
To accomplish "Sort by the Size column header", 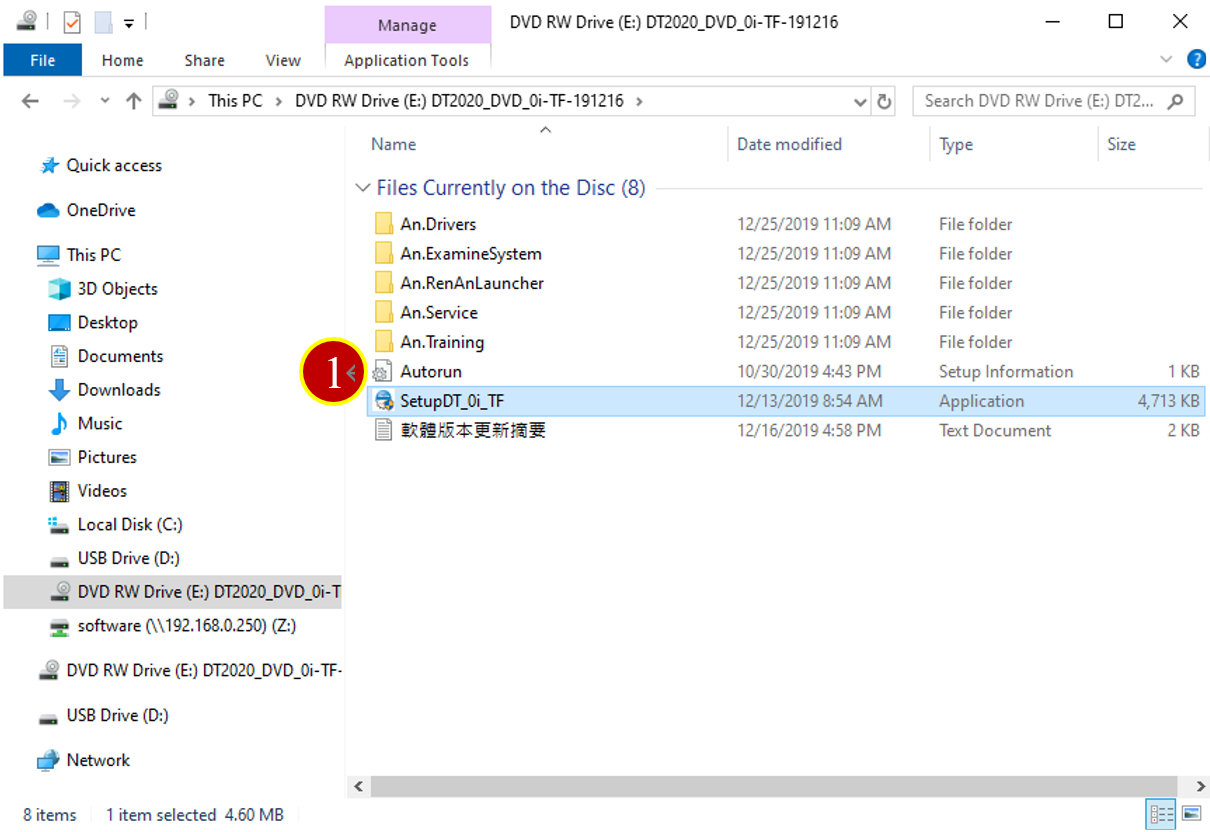I will pos(1121,144).
